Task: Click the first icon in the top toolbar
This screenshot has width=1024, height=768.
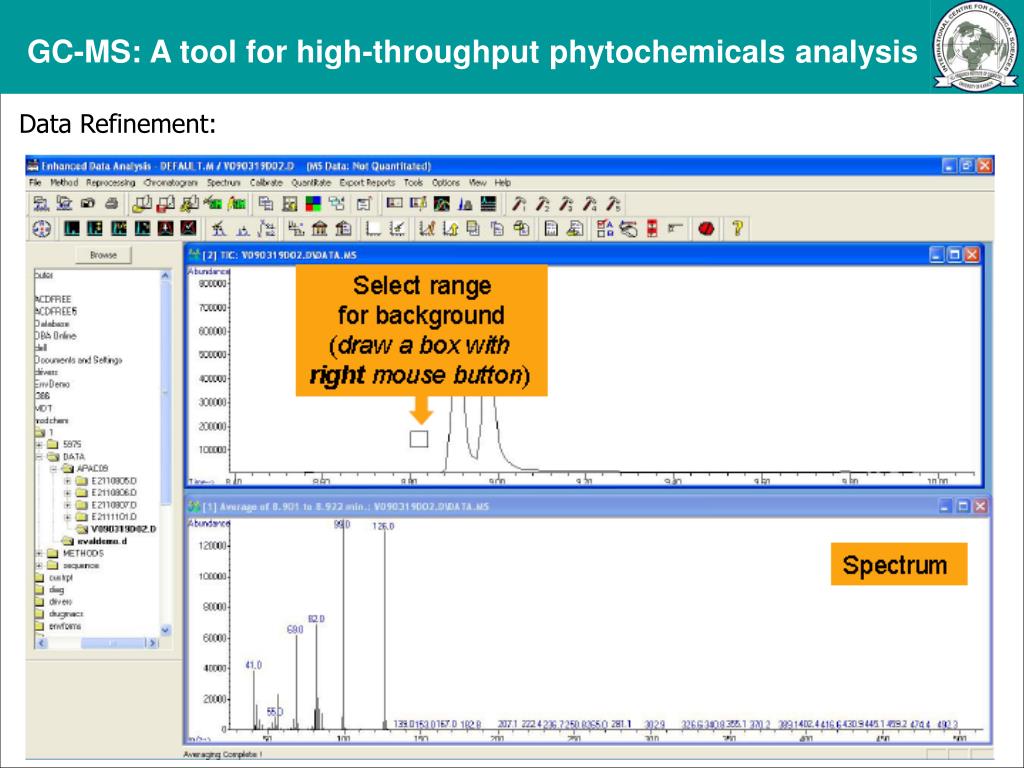Action: pos(40,204)
